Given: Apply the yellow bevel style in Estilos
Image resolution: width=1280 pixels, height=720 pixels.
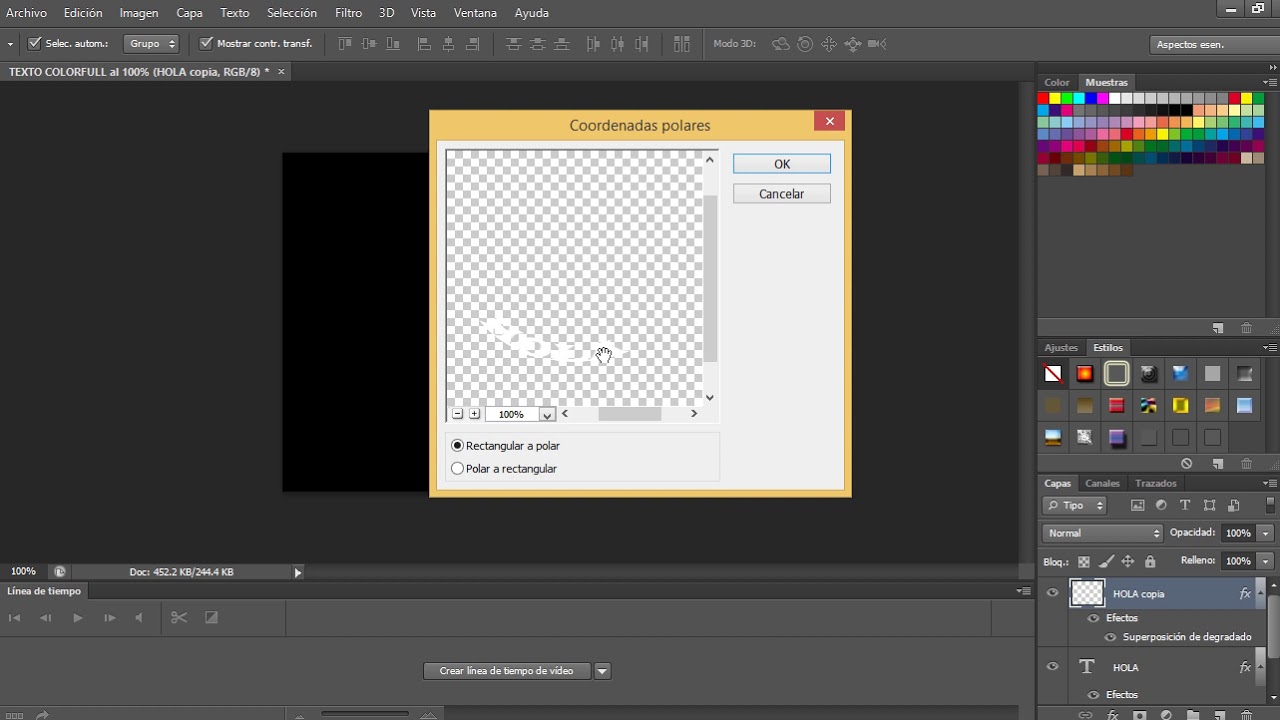Looking at the screenshot, I should click(x=1180, y=405).
